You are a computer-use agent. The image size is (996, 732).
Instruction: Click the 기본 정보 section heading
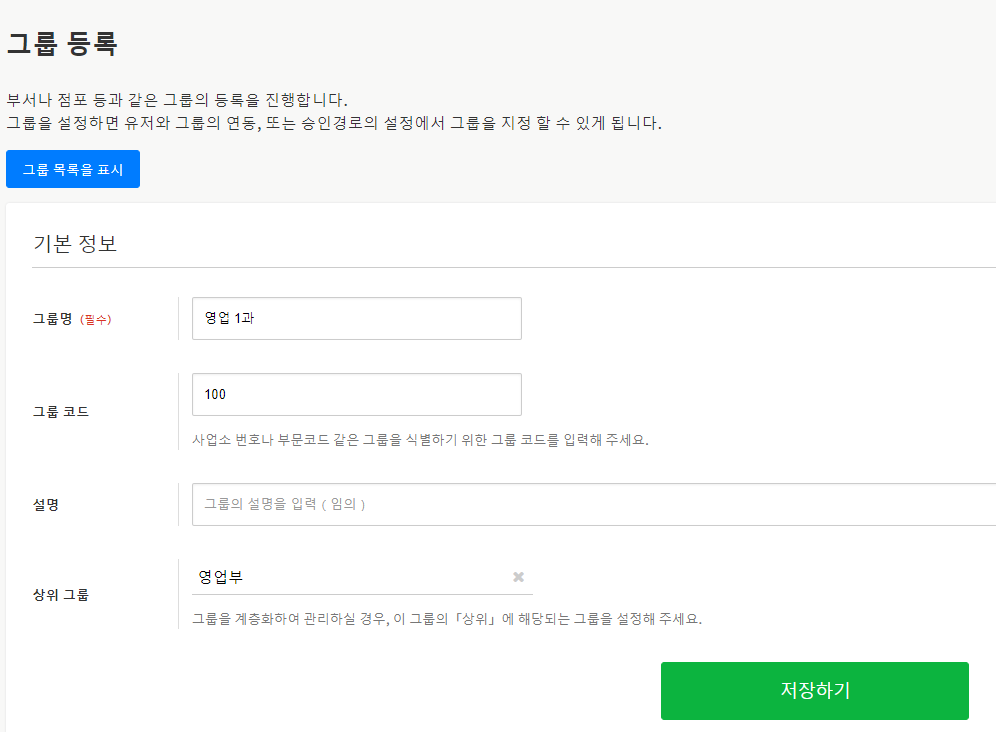75,244
